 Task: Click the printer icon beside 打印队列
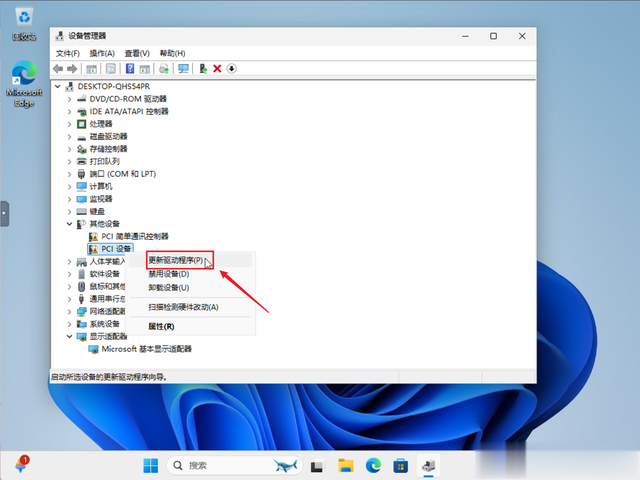tap(82, 161)
